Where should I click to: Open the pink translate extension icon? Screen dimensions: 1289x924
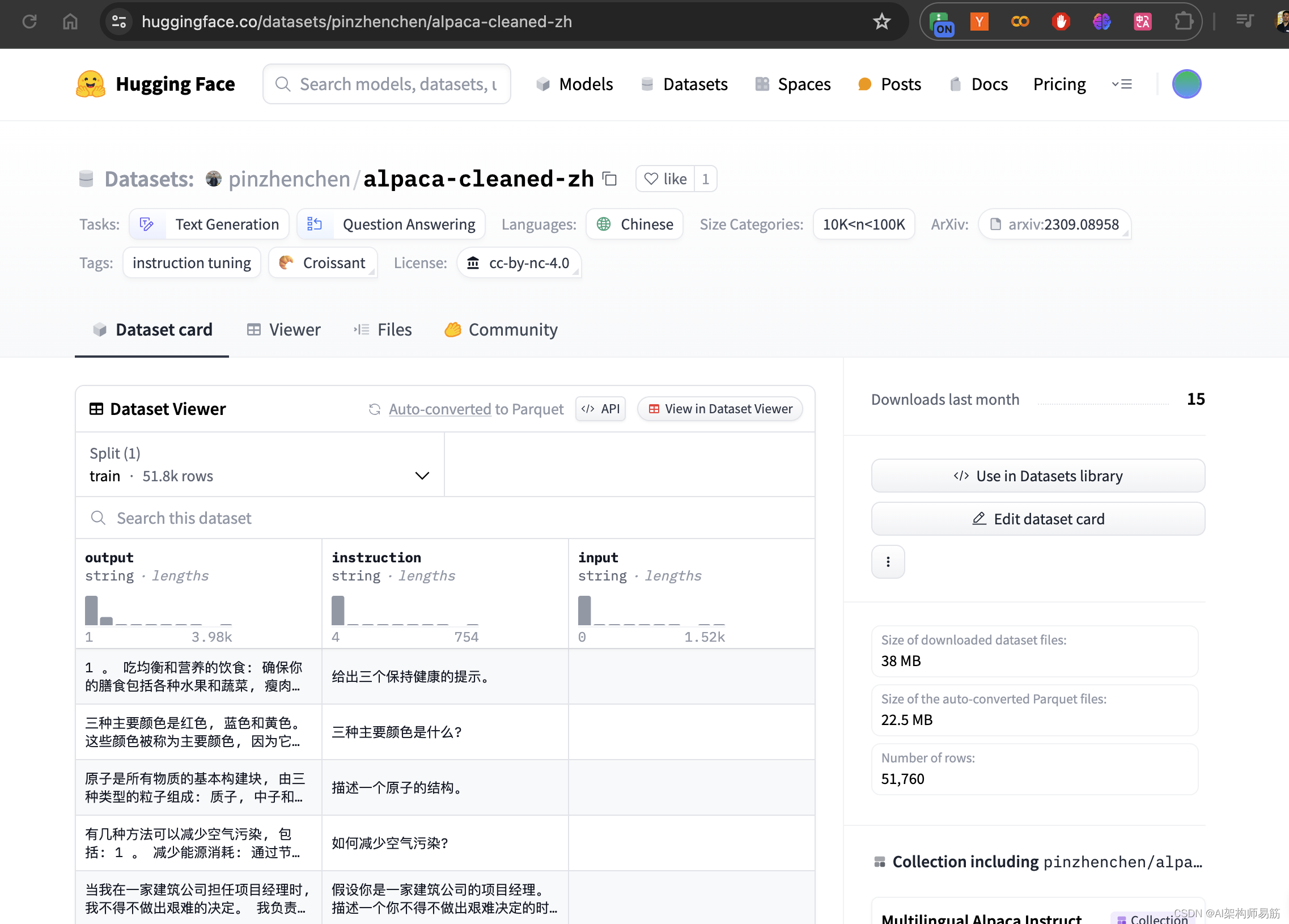1142,22
